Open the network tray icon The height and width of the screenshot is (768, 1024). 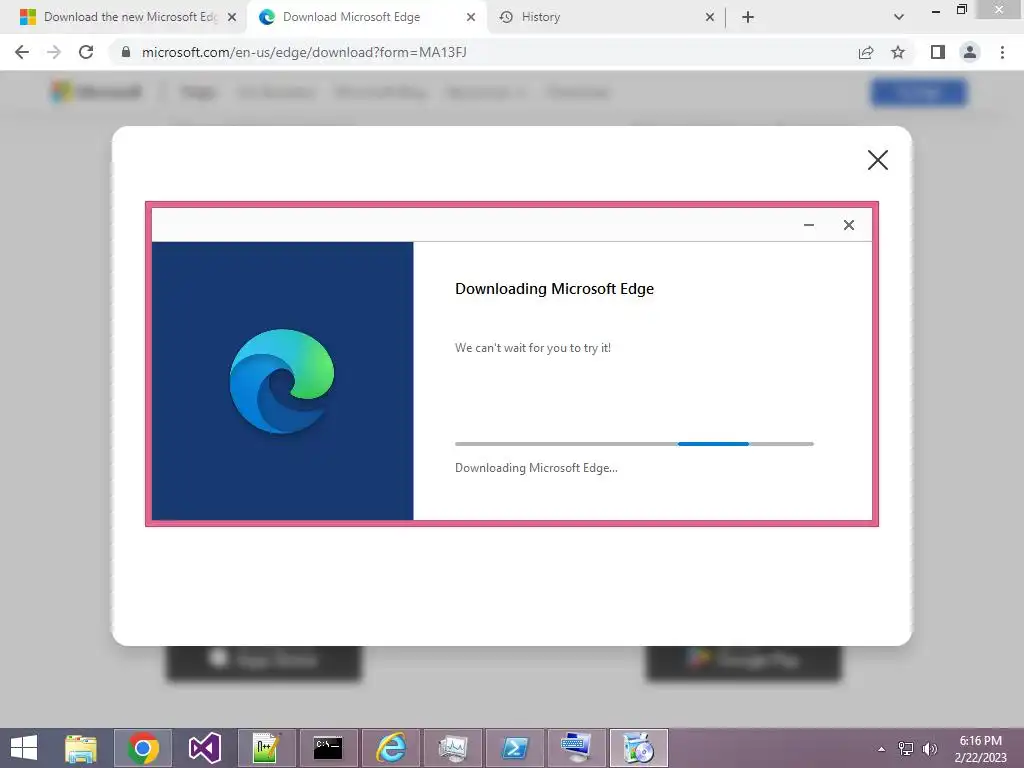coord(906,749)
